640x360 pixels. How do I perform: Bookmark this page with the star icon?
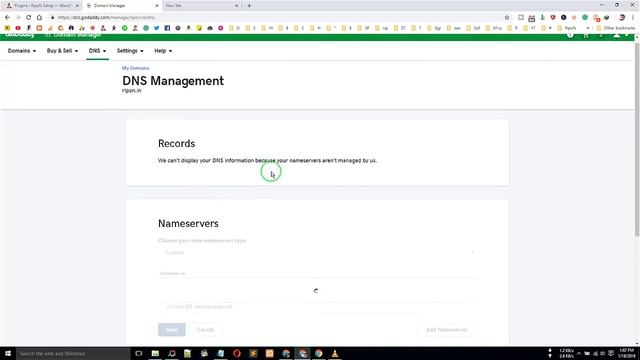507,18
